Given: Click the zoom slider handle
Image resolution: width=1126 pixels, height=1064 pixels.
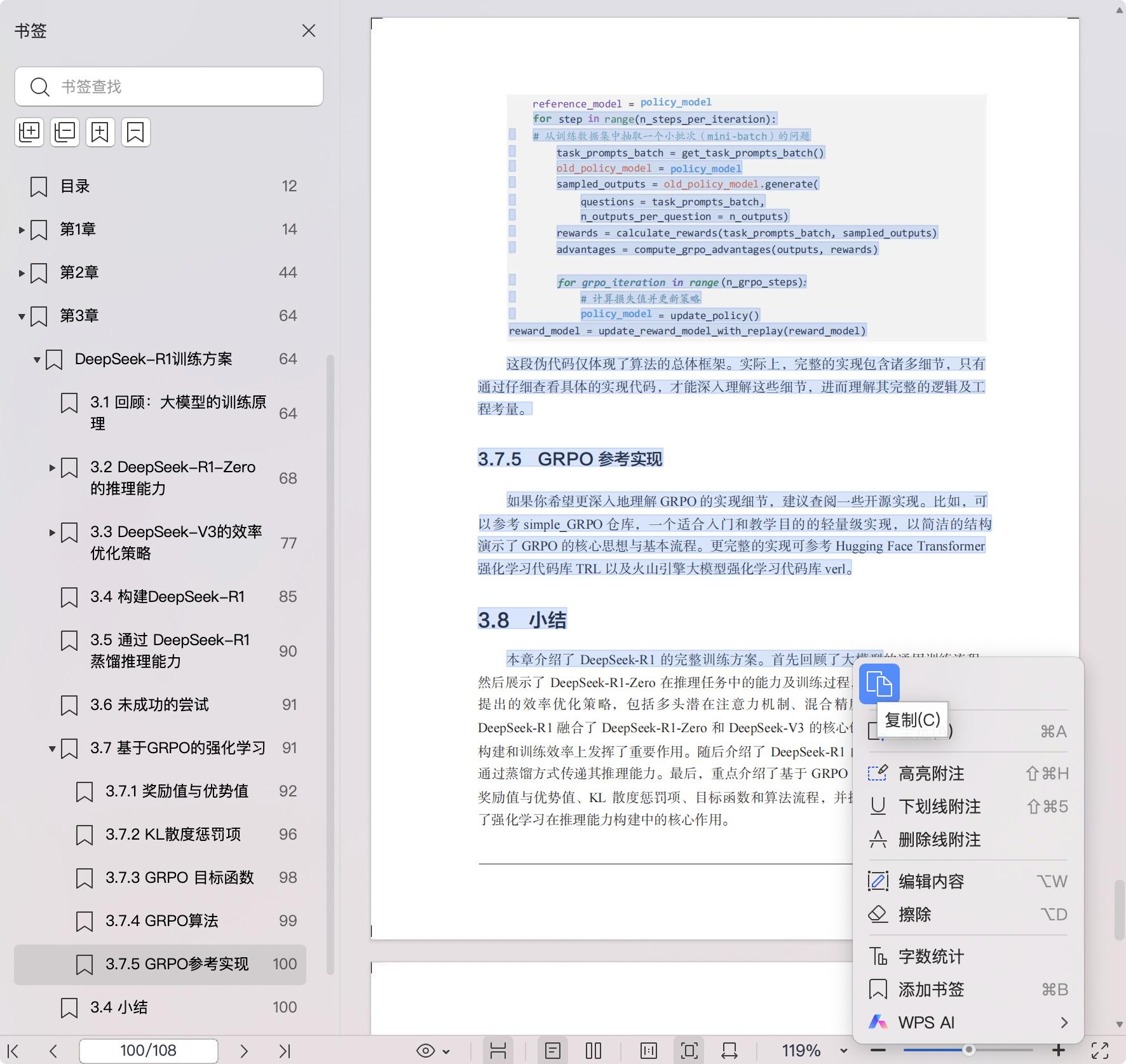Looking at the screenshot, I should (968, 1050).
